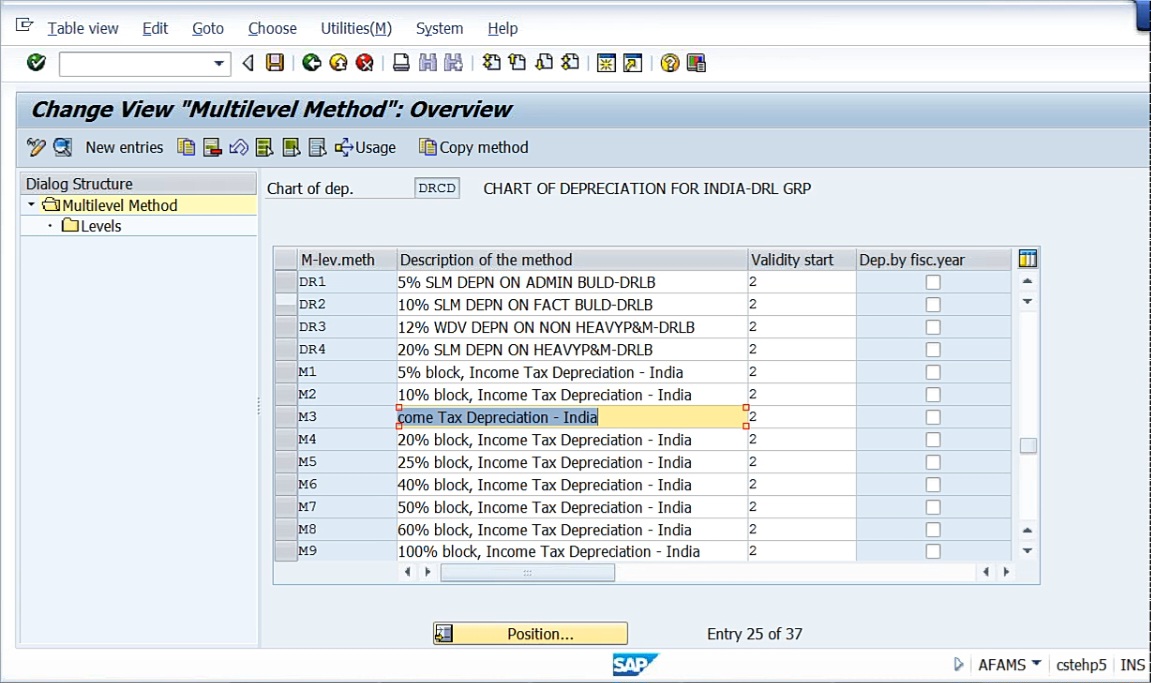Screen dimensions: 1151x683
Task: Click the Generate Shortcut icon
Action: [x=632, y=63]
